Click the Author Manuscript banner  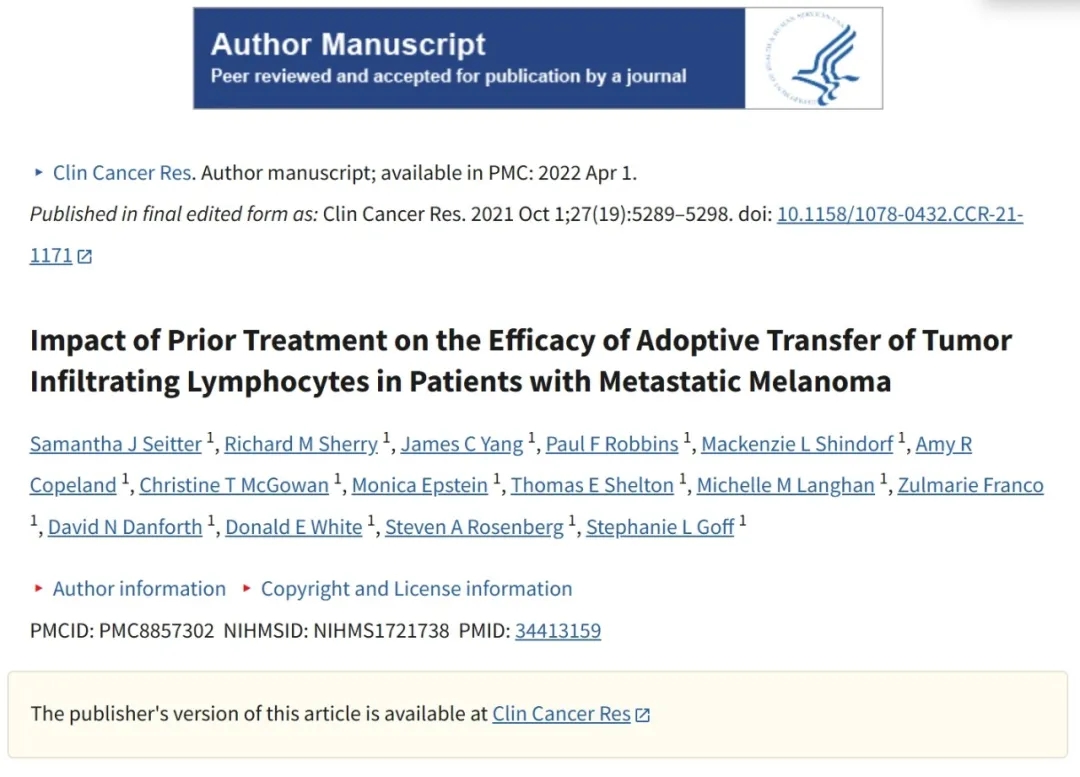[x=469, y=59]
